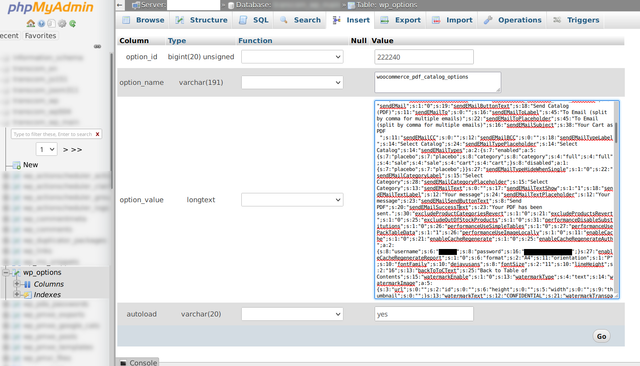Click the New table icon in tree

(x=16, y=165)
